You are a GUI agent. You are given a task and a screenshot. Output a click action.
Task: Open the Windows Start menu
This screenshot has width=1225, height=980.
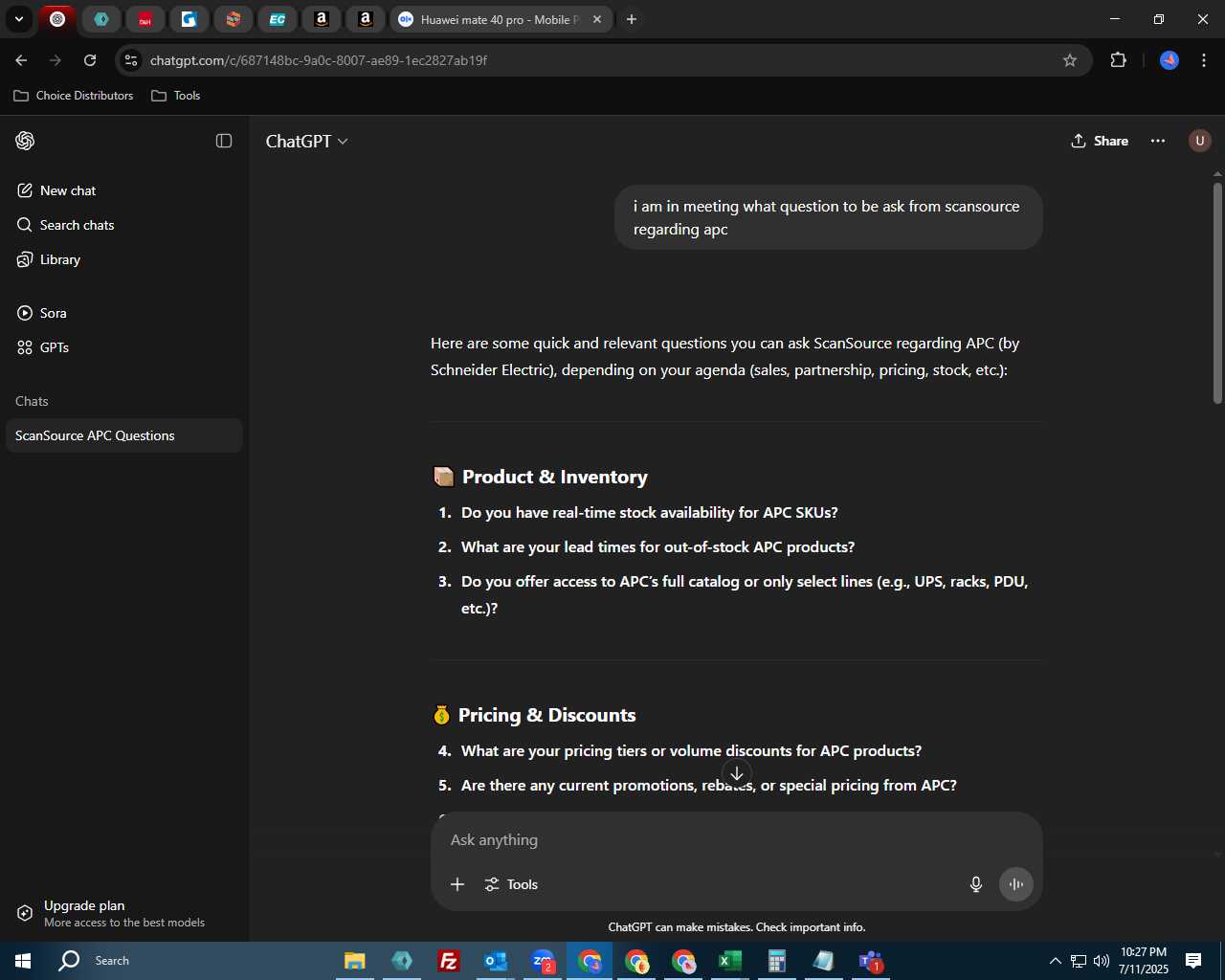click(x=23, y=961)
